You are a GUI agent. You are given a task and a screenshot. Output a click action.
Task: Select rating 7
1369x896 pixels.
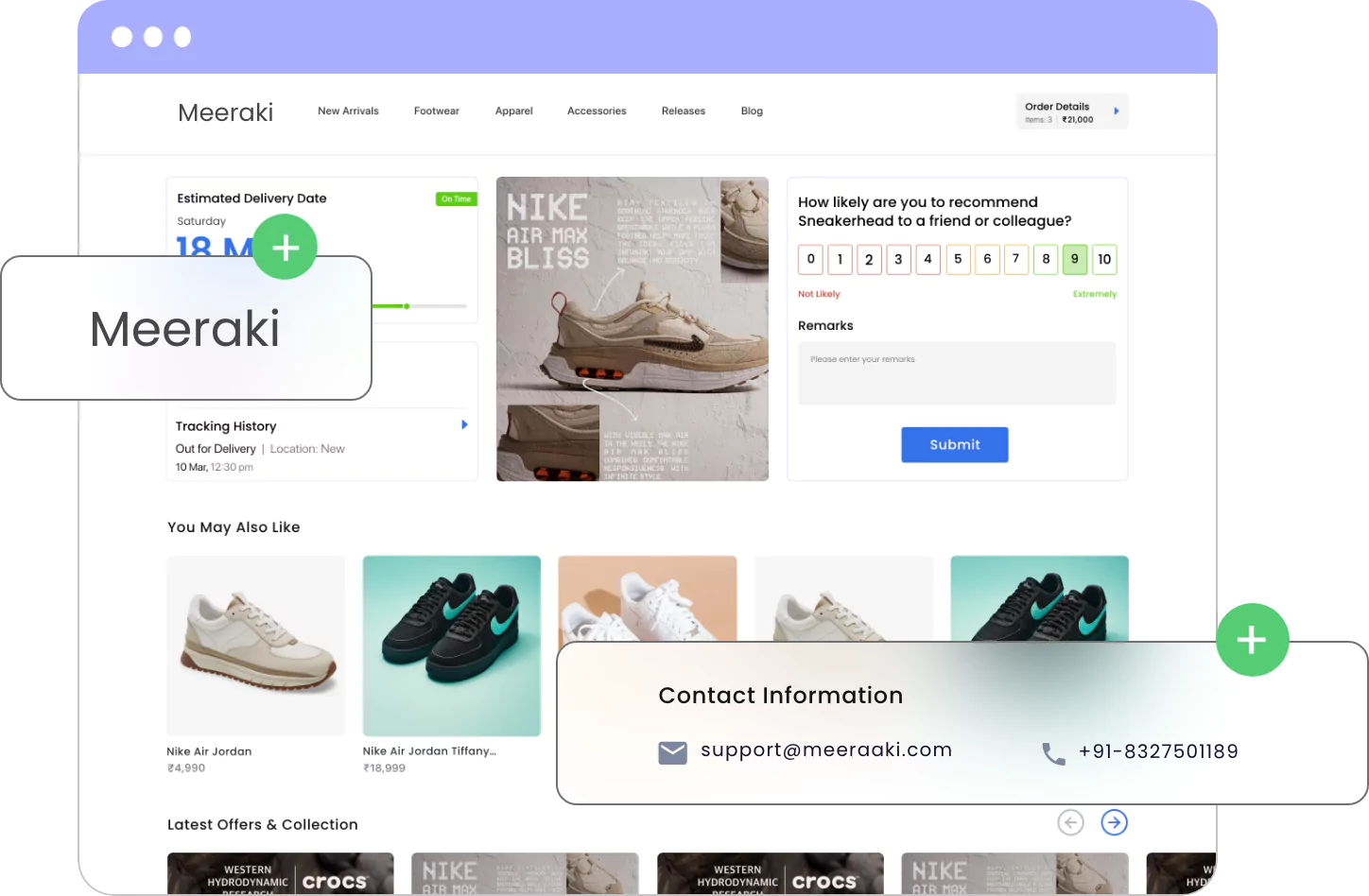point(1016,259)
